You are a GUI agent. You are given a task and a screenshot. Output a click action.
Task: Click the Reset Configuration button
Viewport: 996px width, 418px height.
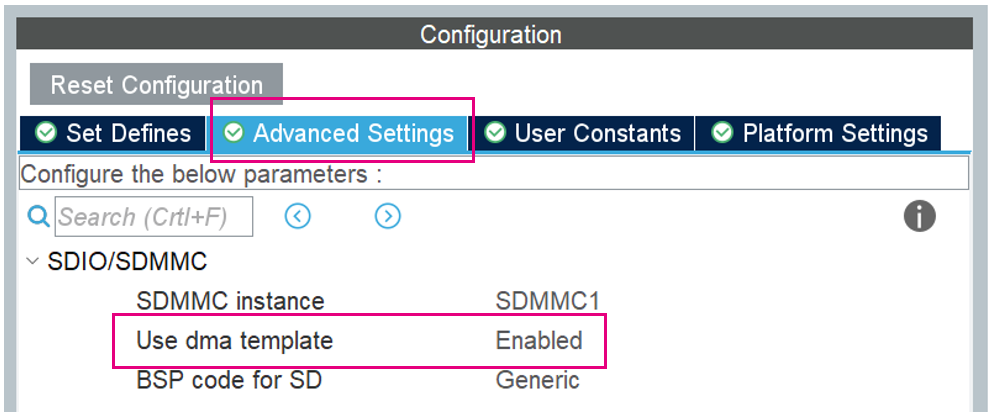click(156, 84)
